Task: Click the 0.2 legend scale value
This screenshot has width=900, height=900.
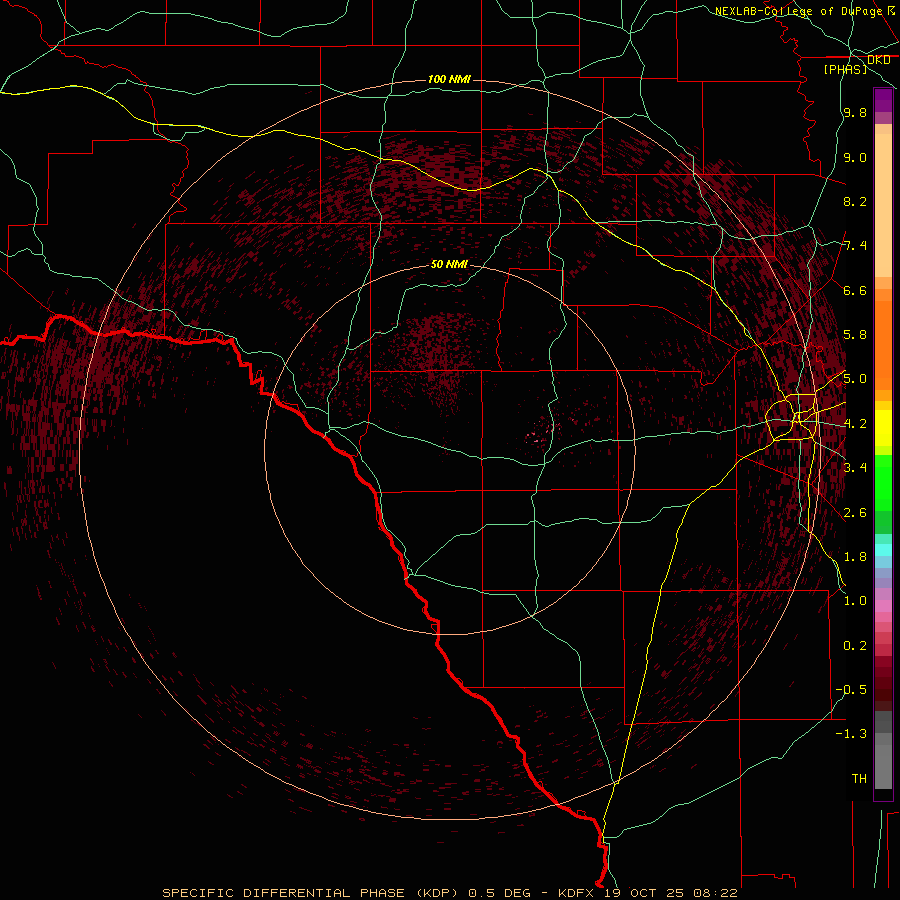Action: (x=855, y=646)
